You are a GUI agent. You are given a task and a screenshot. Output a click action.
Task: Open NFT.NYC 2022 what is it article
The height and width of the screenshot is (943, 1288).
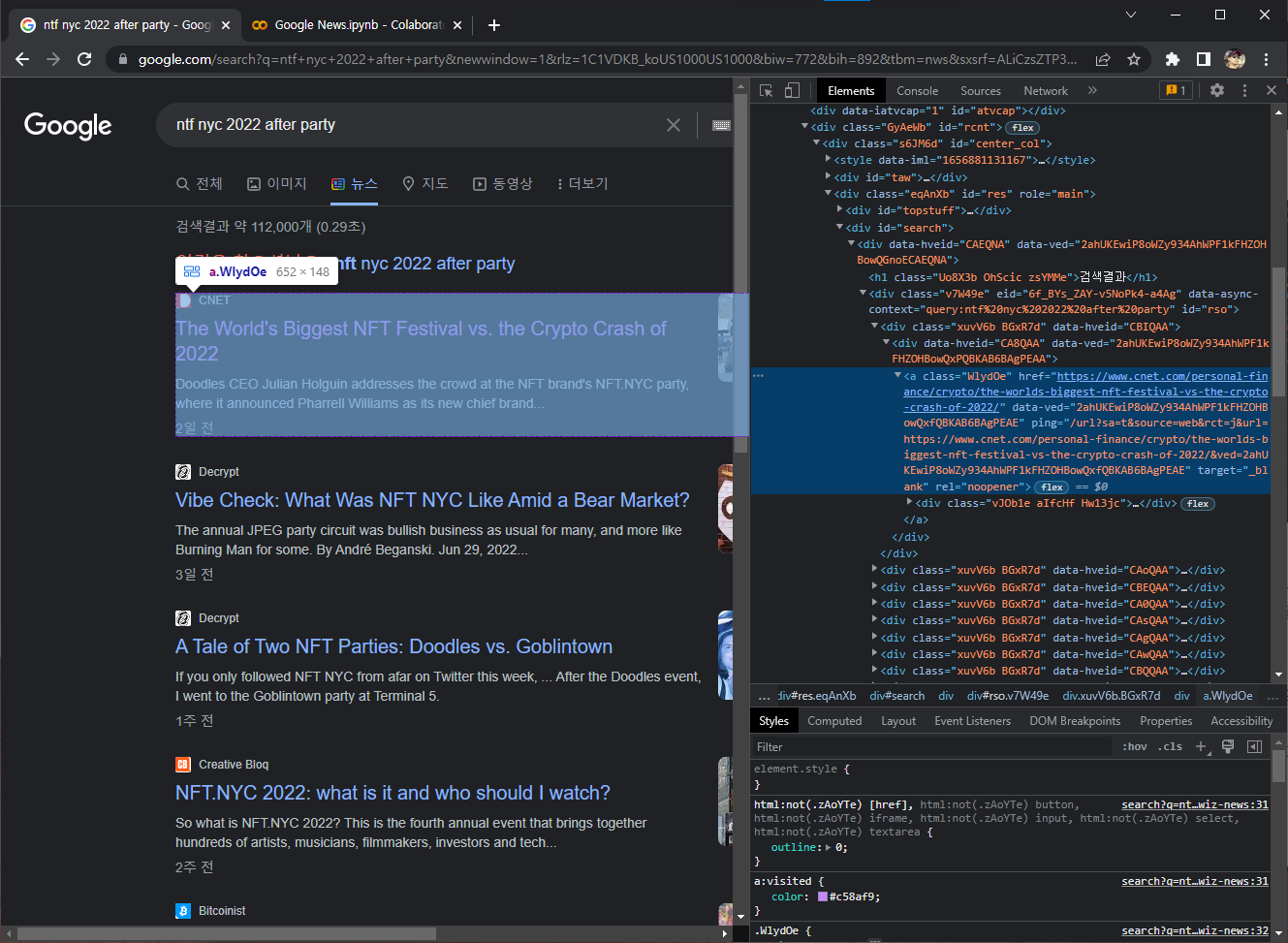tap(393, 793)
